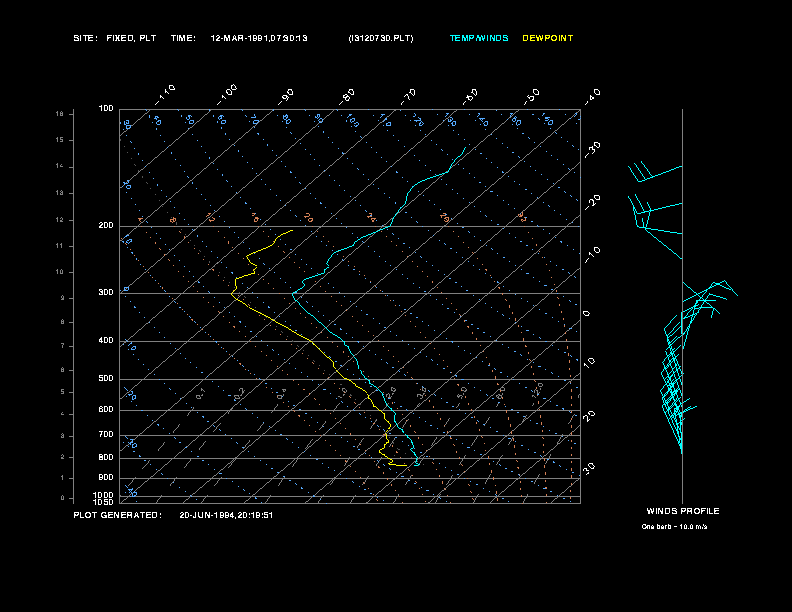Click the 0 label on right temperature scale
Image resolution: width=792 pixels, height=612 pixels.
[586, 314]
